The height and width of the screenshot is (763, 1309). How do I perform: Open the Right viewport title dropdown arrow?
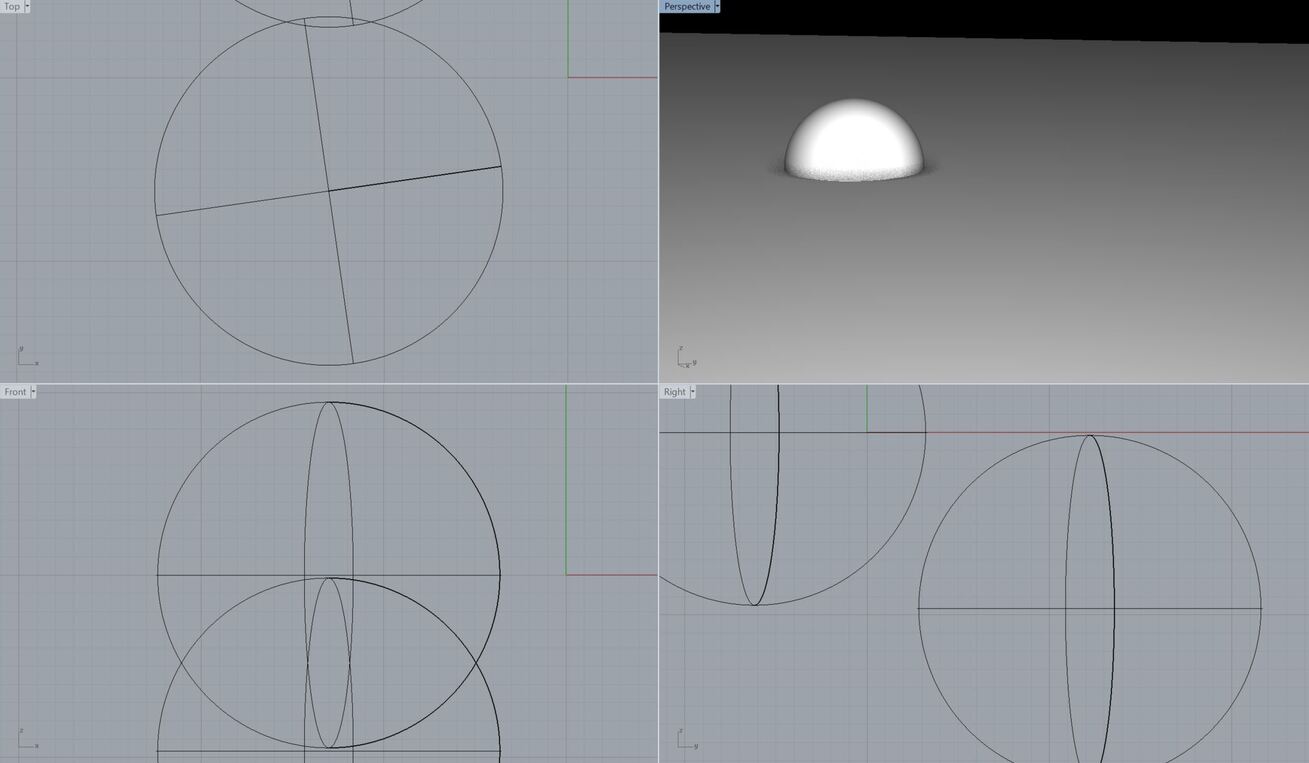pyautogui.click(x=693, y=392)
